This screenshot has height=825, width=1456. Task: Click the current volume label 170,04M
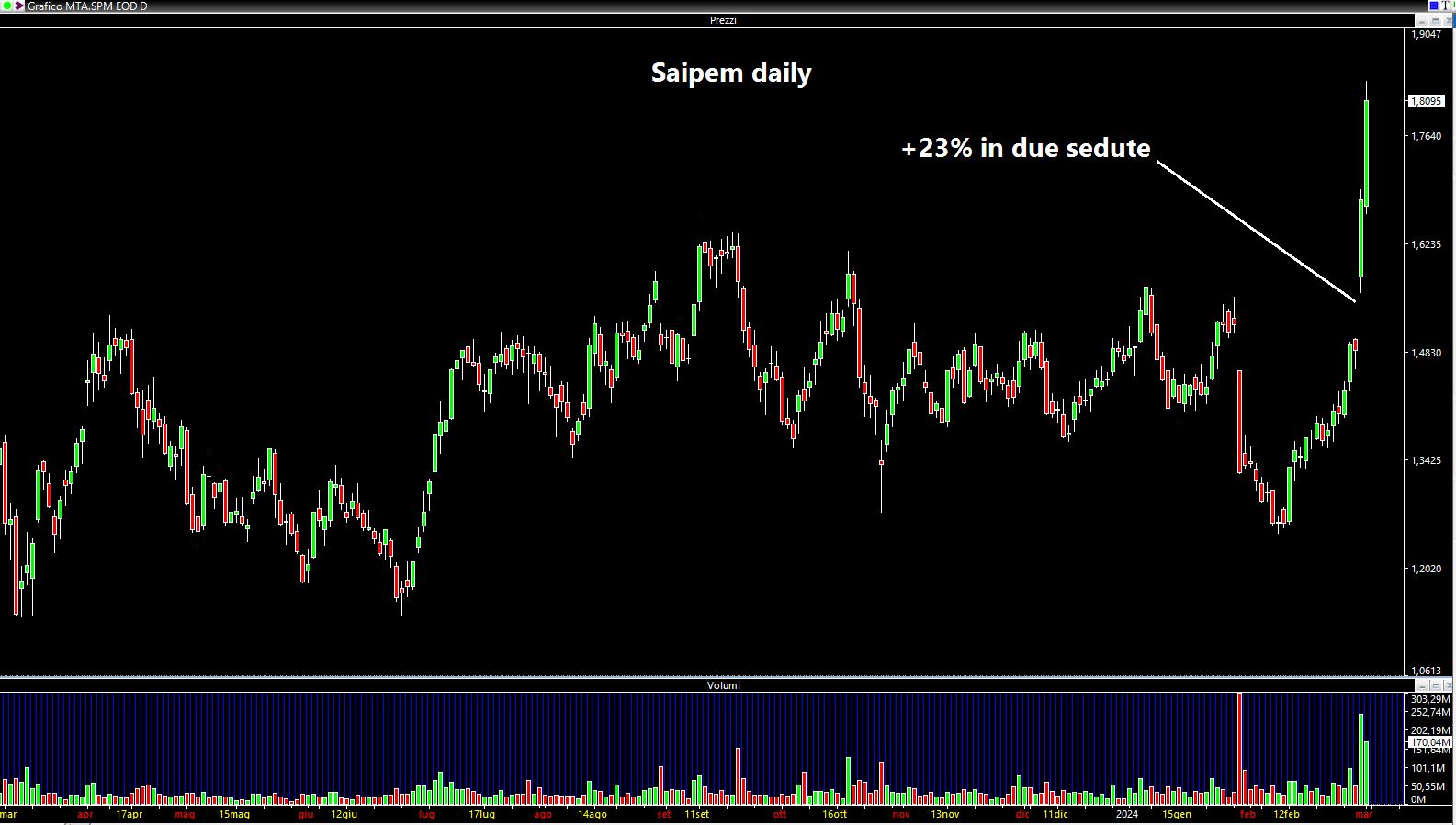[x=1431, y=742]
